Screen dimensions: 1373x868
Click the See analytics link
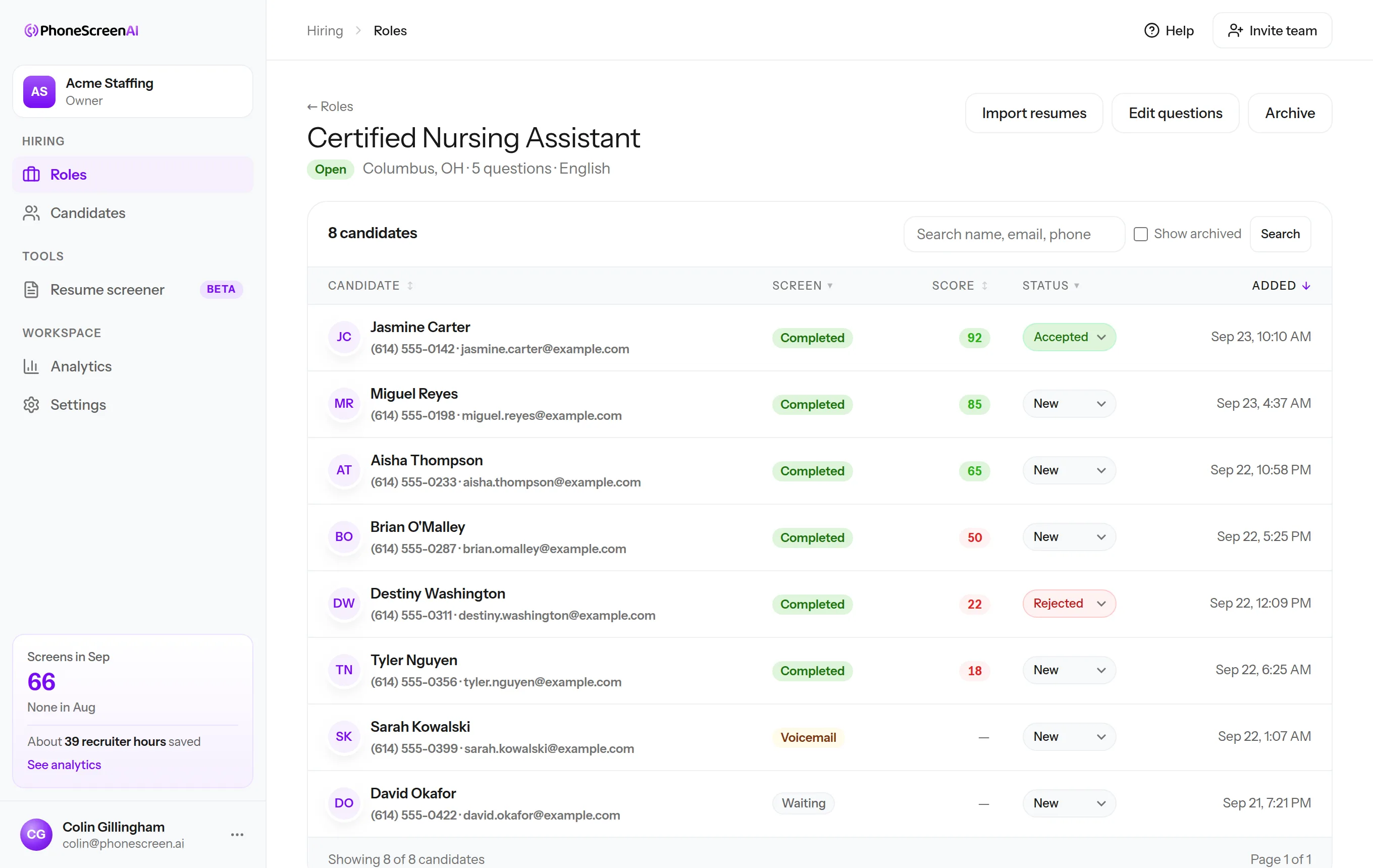point(64,765)
